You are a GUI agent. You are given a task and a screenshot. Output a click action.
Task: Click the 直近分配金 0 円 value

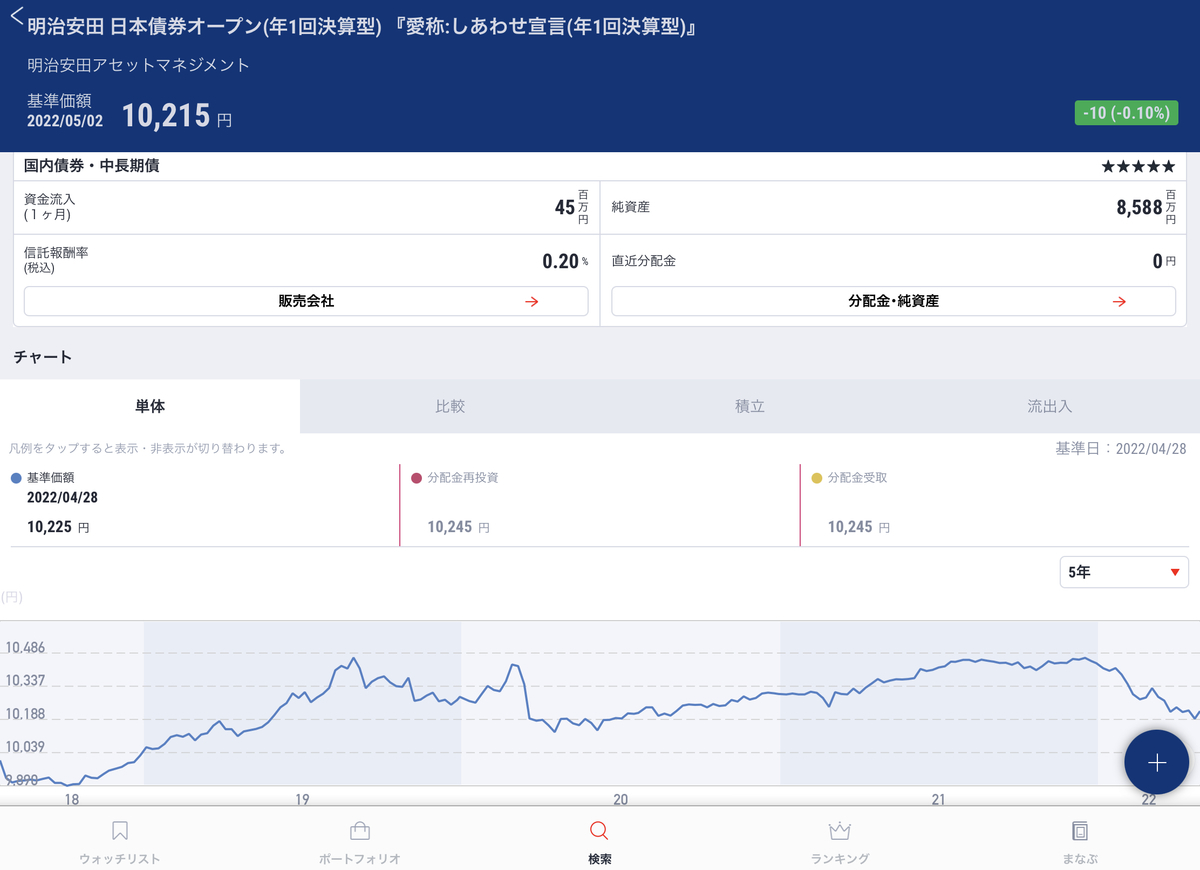point(1164,261)
